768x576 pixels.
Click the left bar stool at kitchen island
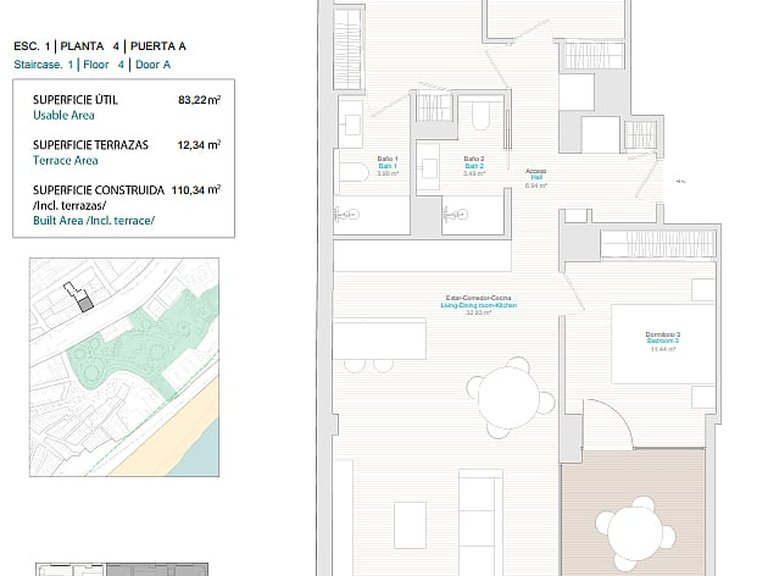[x=355, y=366]
